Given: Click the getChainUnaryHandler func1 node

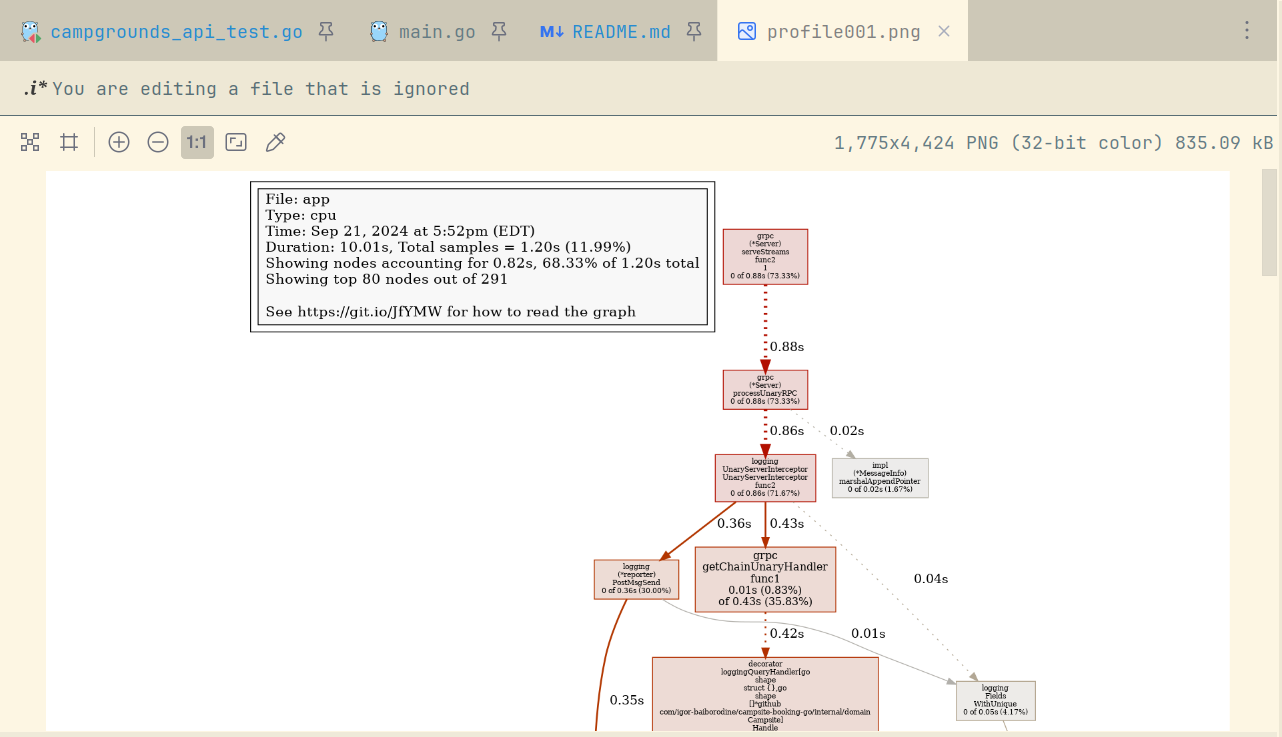Looking at the screenshot, I should pos(765,579).
